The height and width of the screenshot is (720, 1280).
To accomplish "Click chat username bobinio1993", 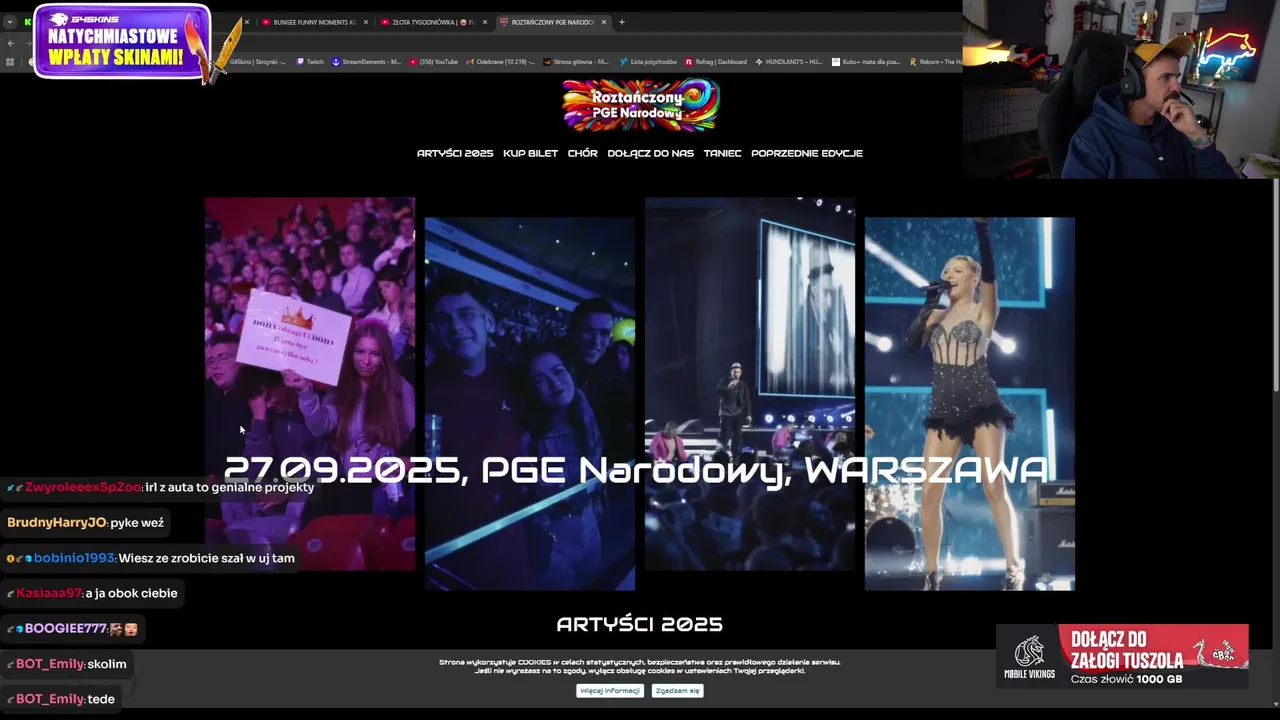I will (75, 558).
